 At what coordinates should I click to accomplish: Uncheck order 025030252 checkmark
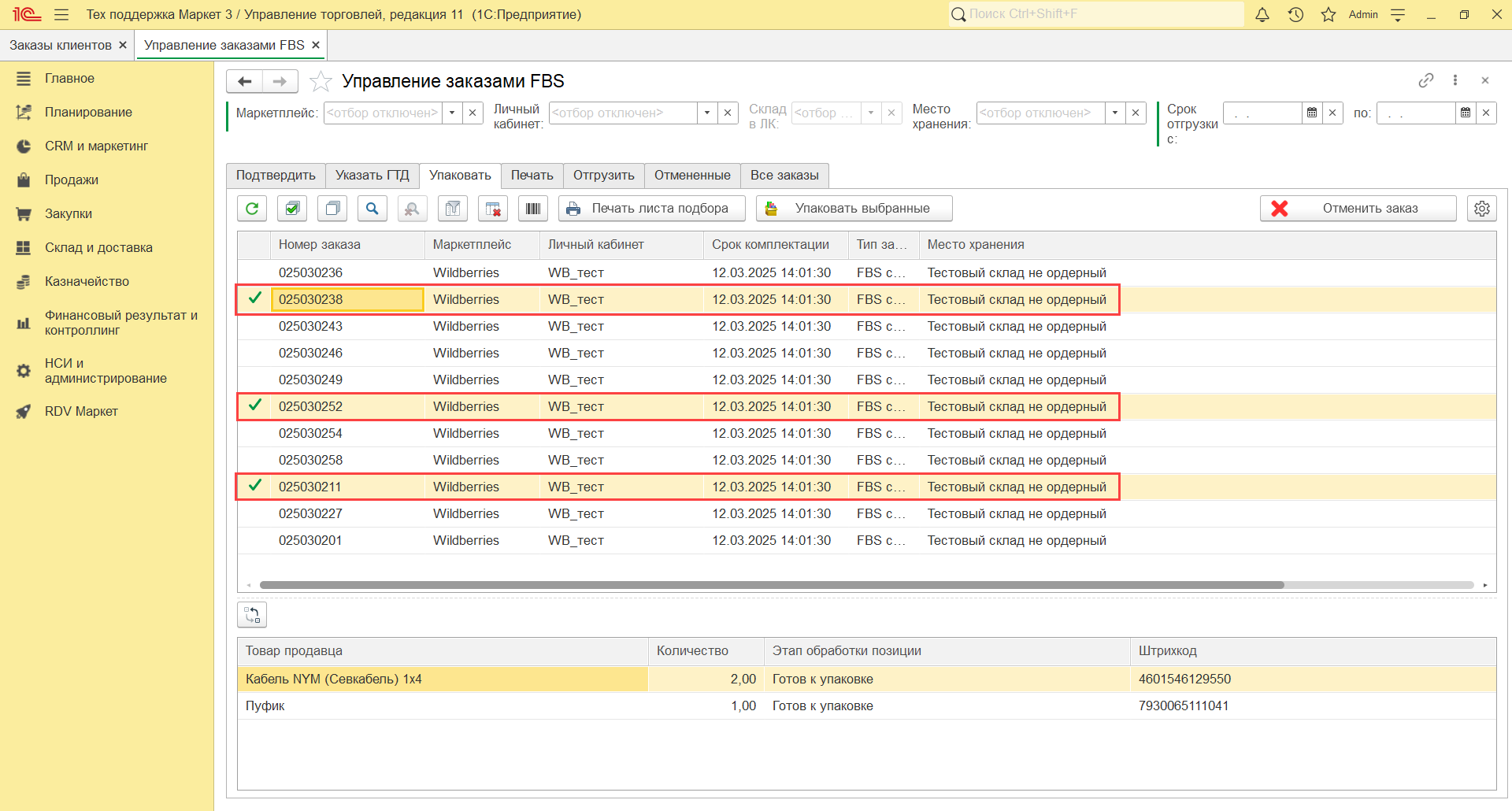(x=254, y=405)
